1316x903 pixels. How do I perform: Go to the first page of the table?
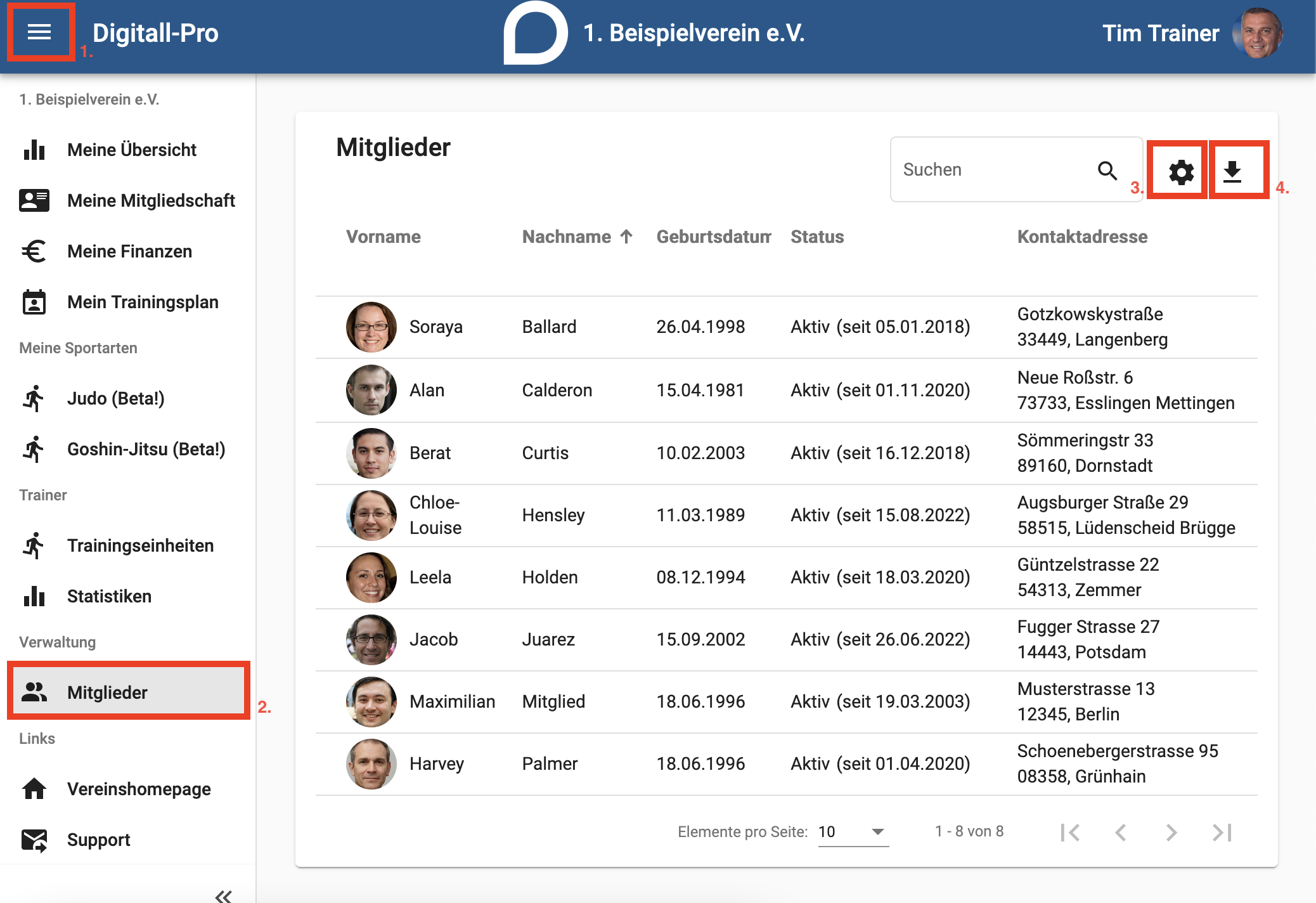pos(1070,832)
